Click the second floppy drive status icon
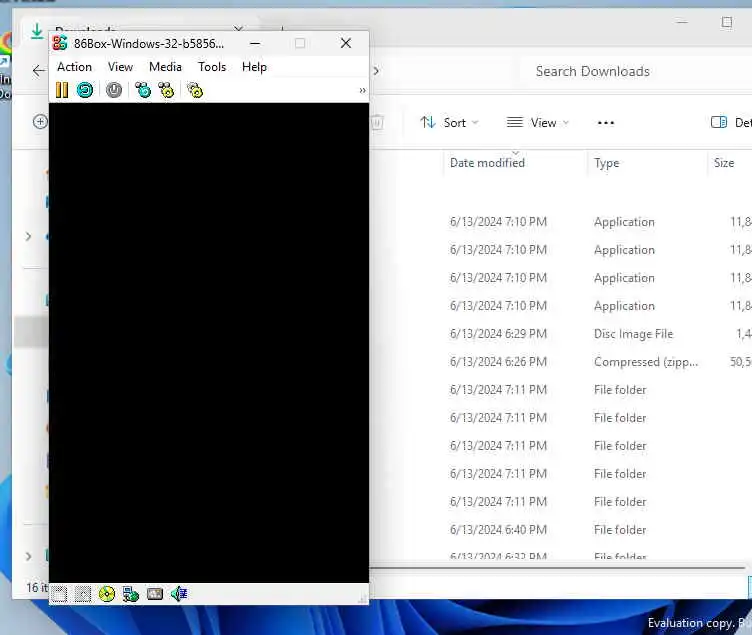This screenshot has height=635, width=752. [82, 594]
